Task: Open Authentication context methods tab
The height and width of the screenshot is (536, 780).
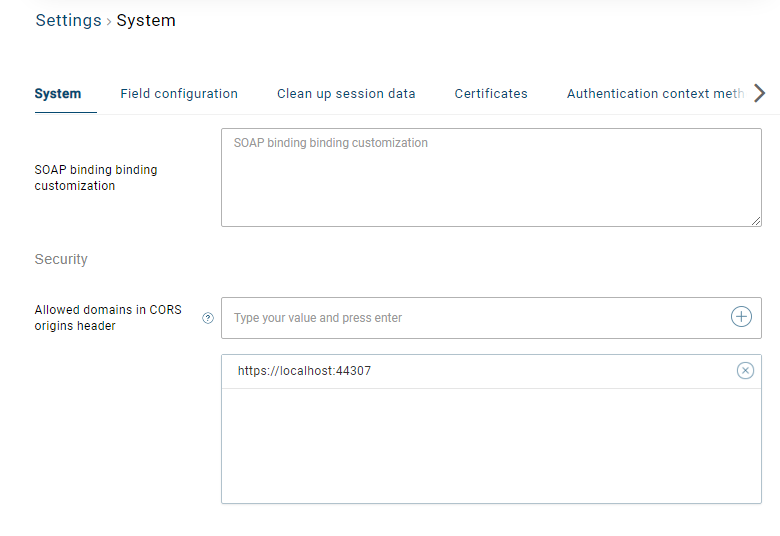Action: (656, 94)
